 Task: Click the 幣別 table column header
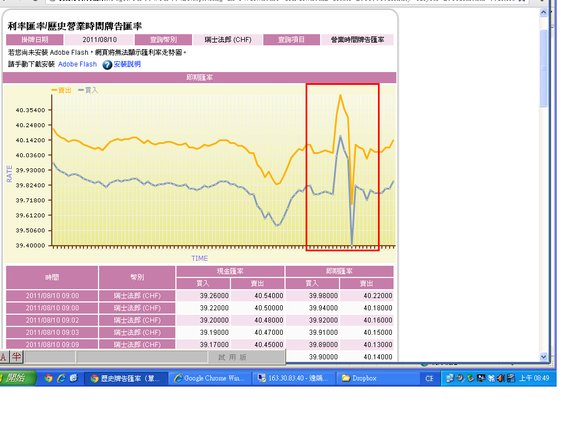click(137, 277)
